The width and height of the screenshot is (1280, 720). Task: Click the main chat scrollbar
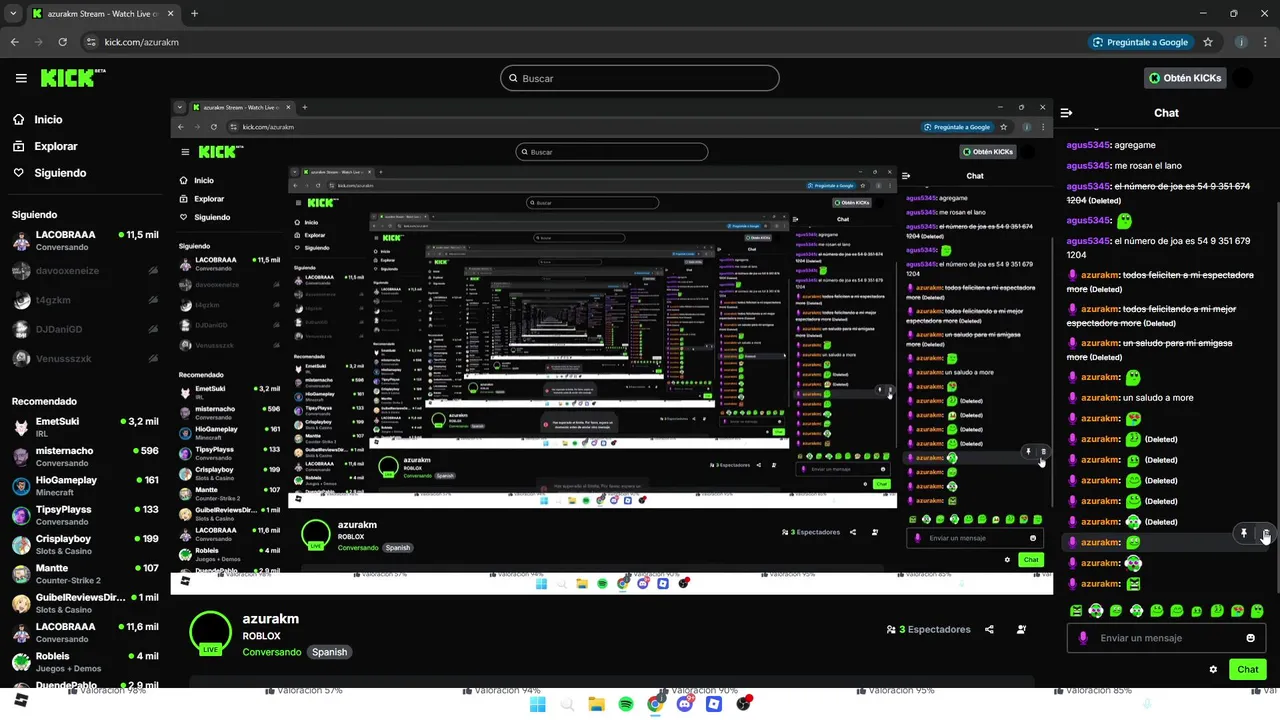pyautogui.click(x=1276, y=400)
